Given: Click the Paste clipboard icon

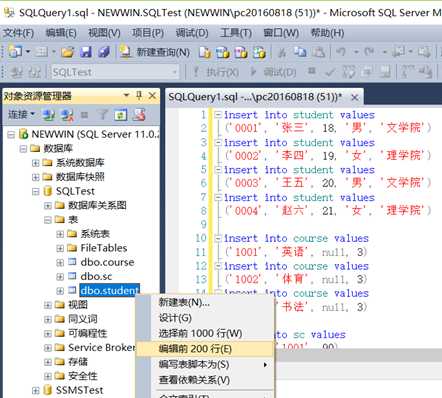Looking at the screenshot, I should coord(319,52).
